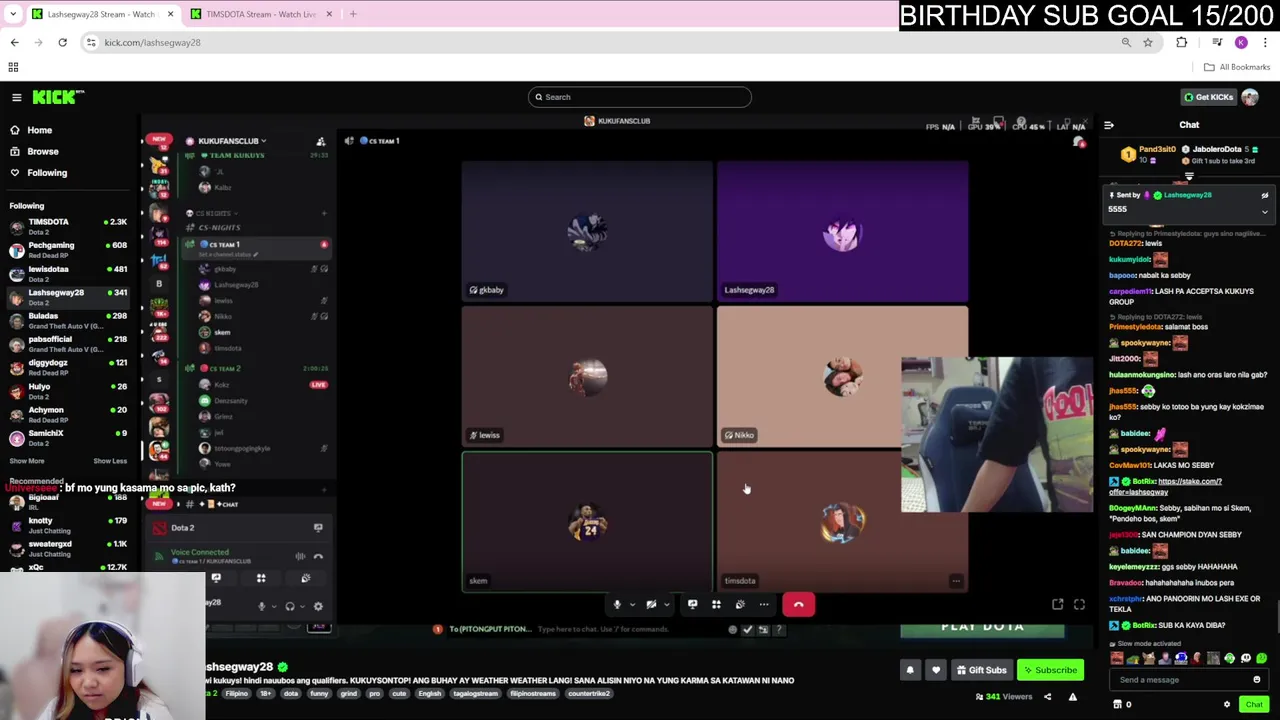The height and width of the screenshot is (720, 1280).
Task: Select the skem video tile
Action: point(587,522)
